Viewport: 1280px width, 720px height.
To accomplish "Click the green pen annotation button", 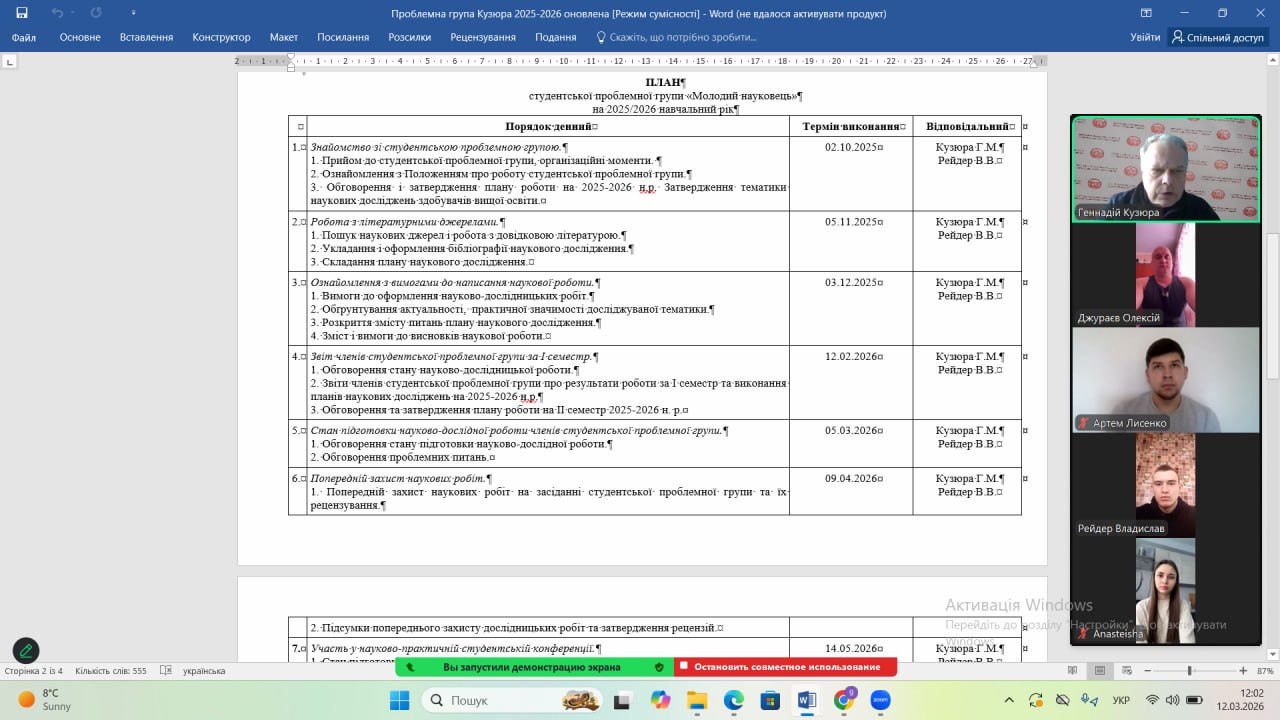I will [x=26, y=651].
